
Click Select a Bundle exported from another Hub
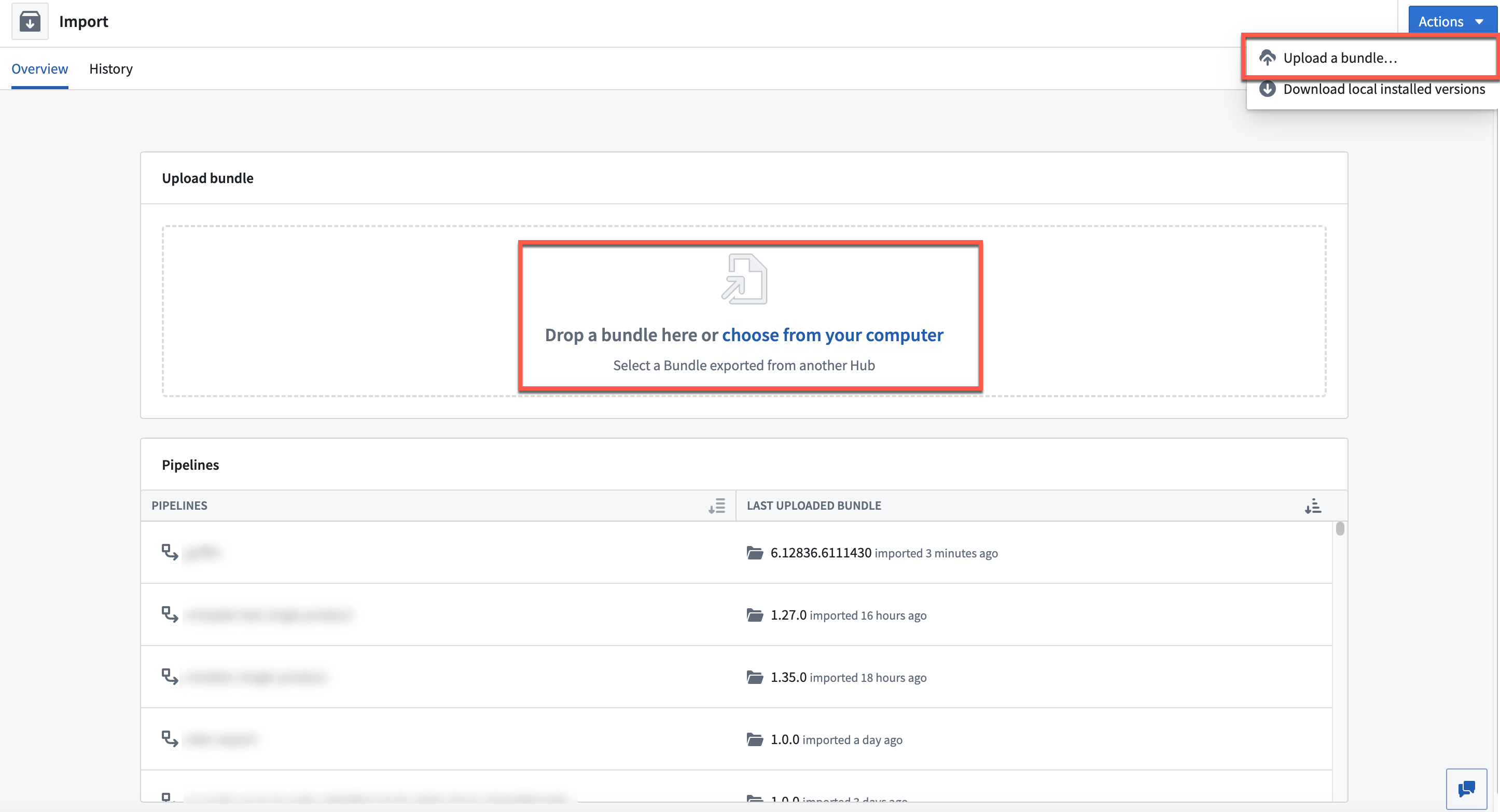[744, 366]
